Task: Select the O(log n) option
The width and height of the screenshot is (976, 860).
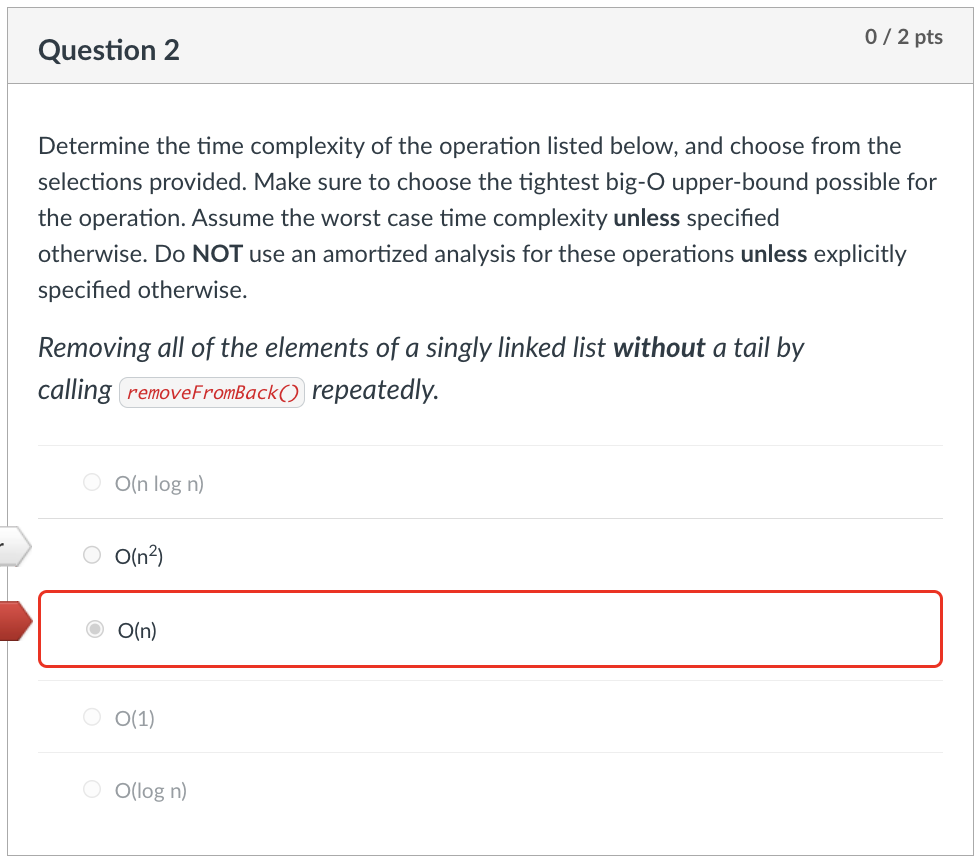Action: [x=91, y=789]
